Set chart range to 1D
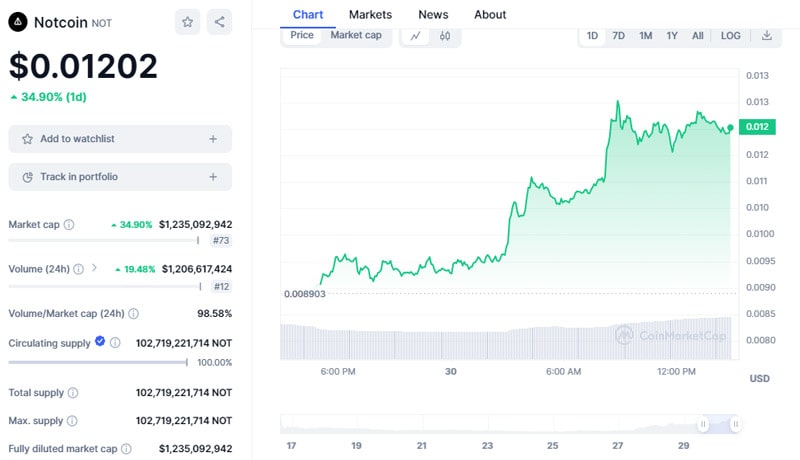The height and width of the screenshot is (460, 800). [x=592, y=36]
